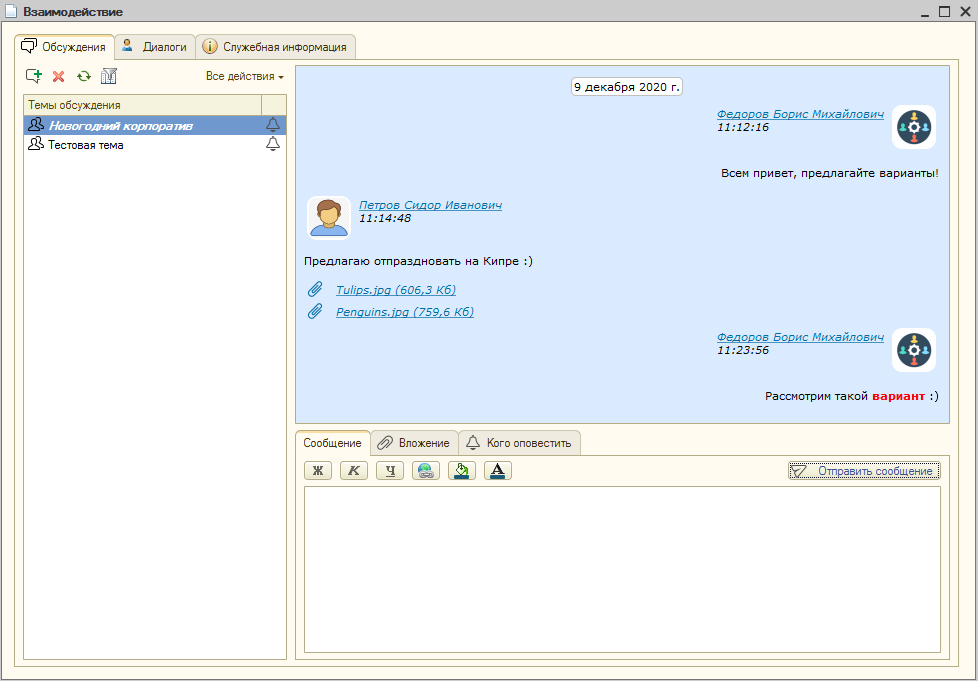Toggle notification bell for Новогодний корпоратив
978x681 pixels.
coord(273,125)
